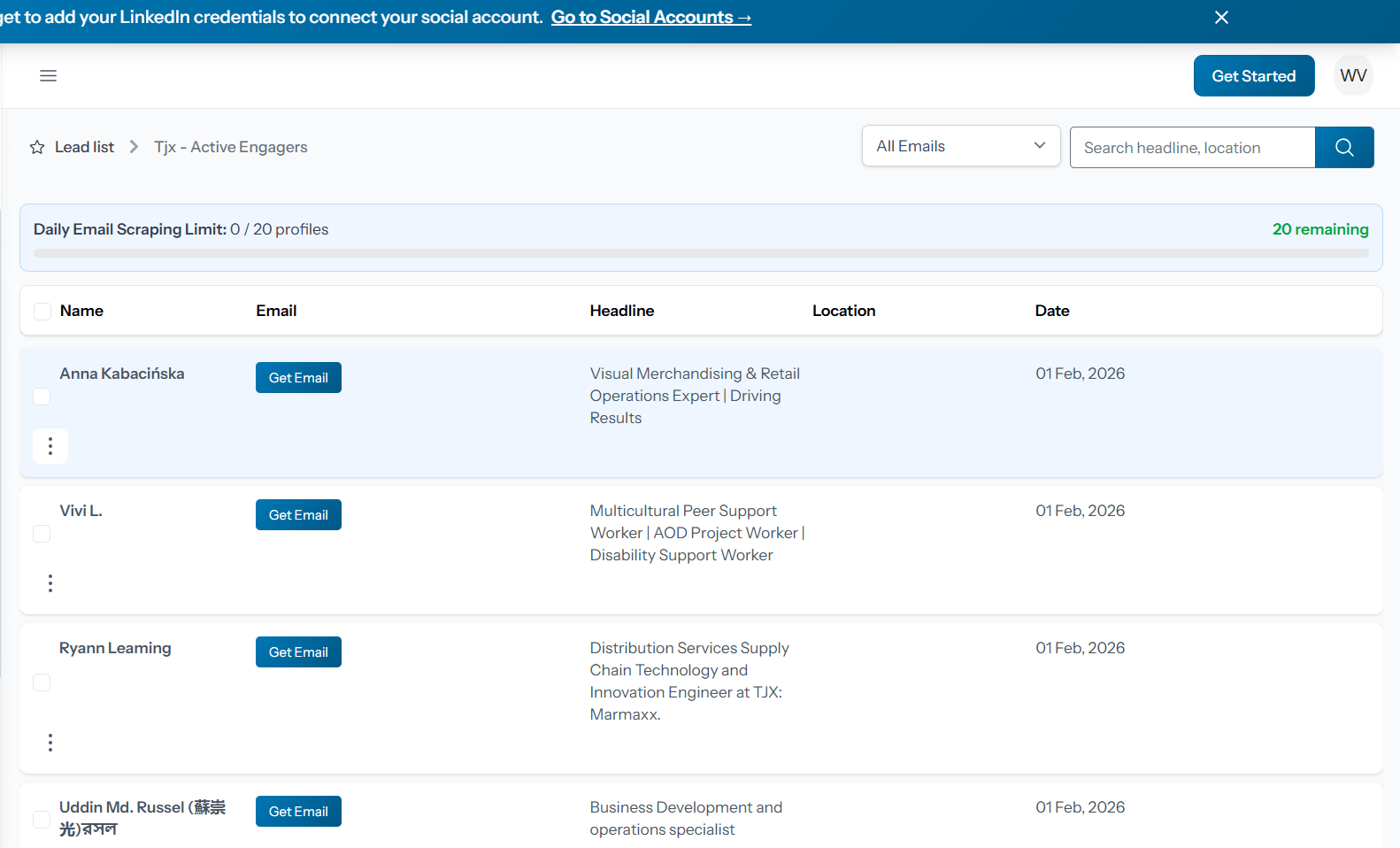
Task: Open three-dot menu for Vivi L.
Action: 50,583
